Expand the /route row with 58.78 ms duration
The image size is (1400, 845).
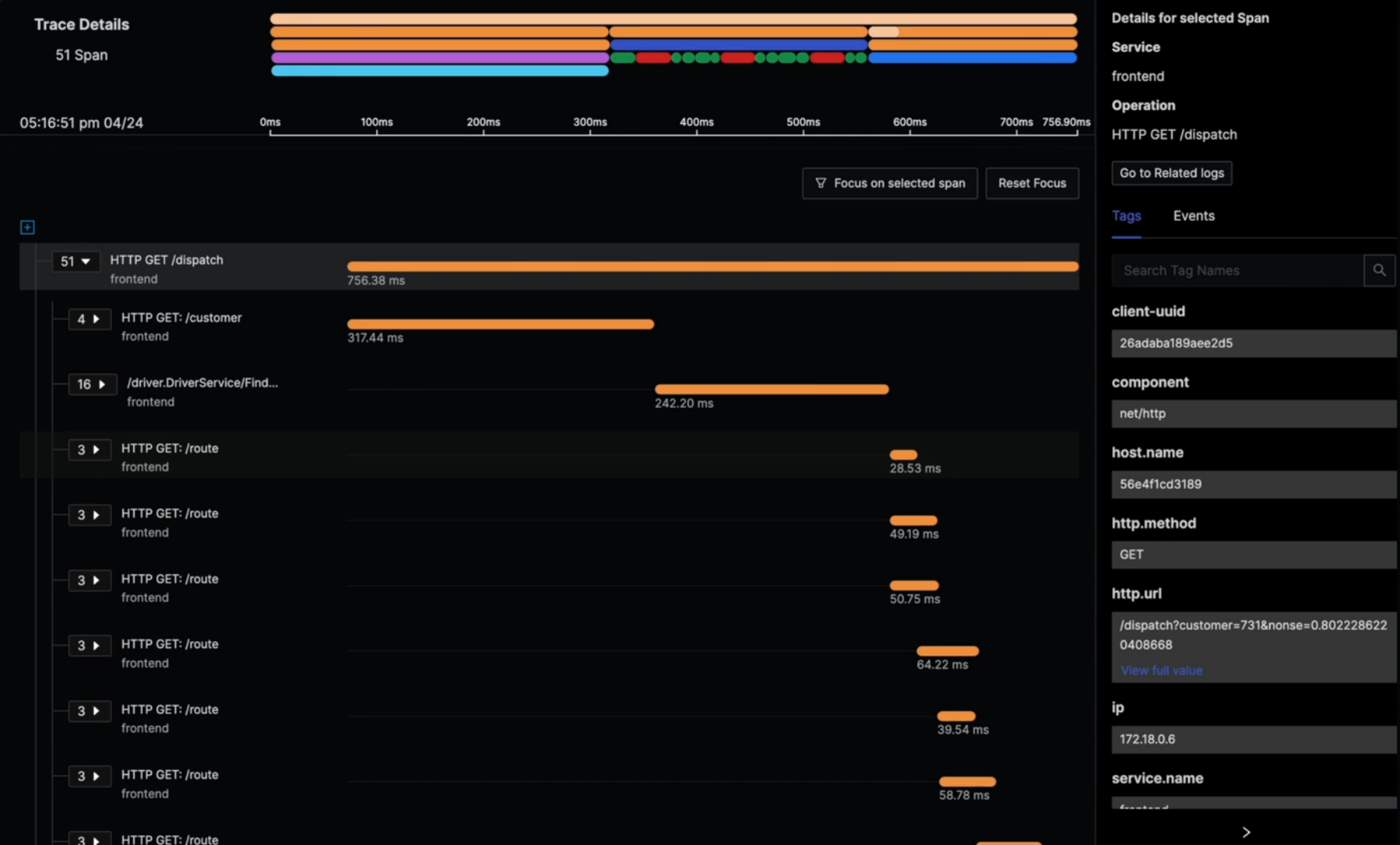tap(89, 777)
